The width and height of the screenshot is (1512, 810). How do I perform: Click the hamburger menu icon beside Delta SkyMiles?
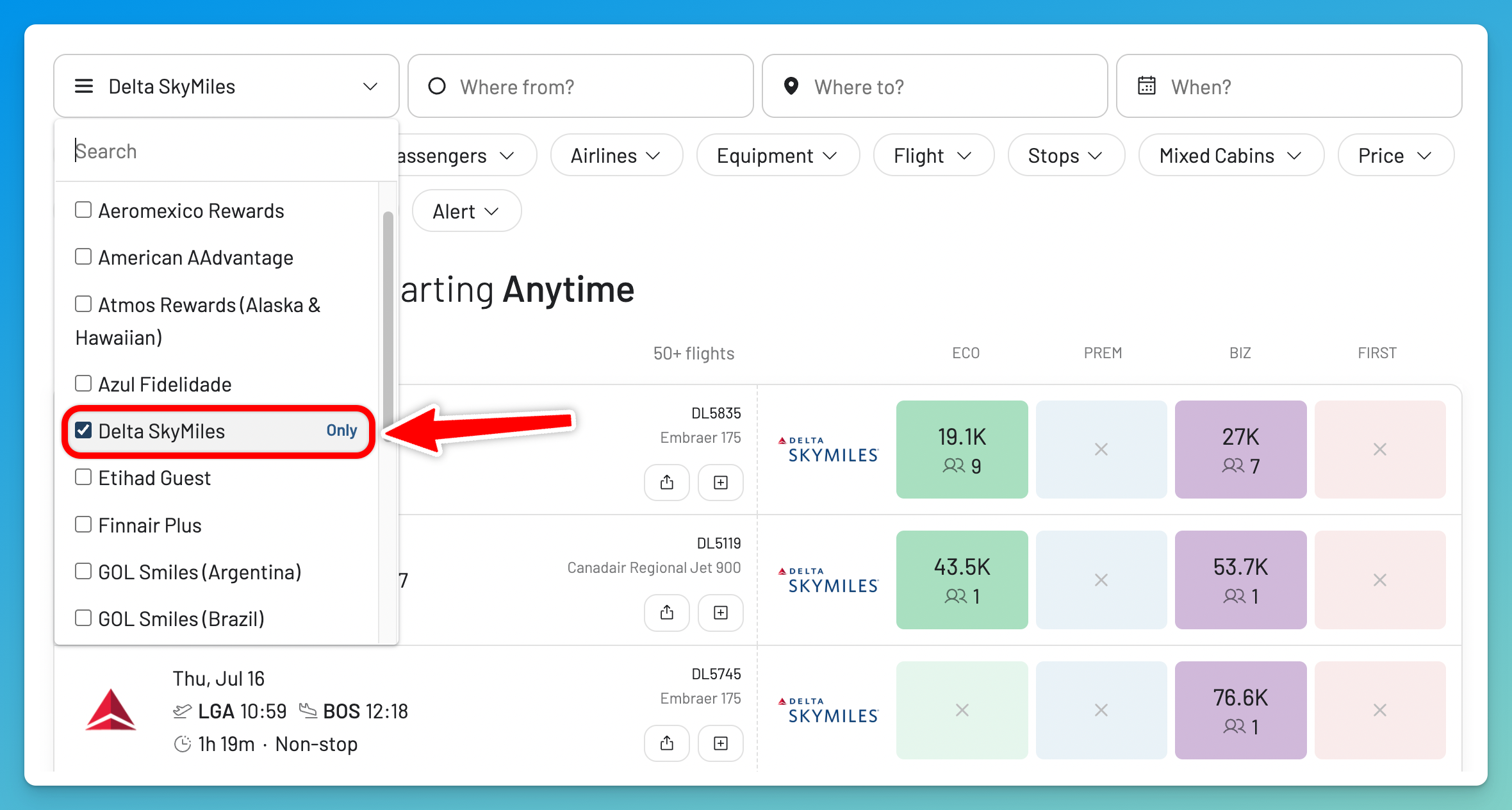(x=84, y=86)
